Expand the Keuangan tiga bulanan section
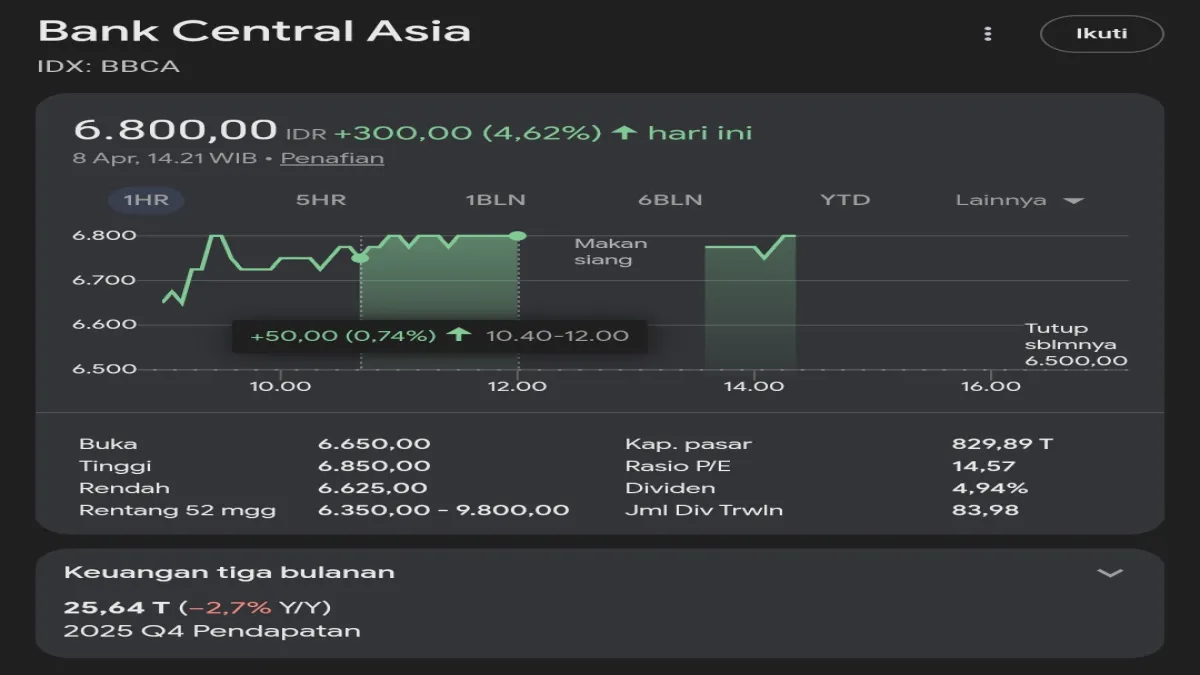 click(1110, 573)
